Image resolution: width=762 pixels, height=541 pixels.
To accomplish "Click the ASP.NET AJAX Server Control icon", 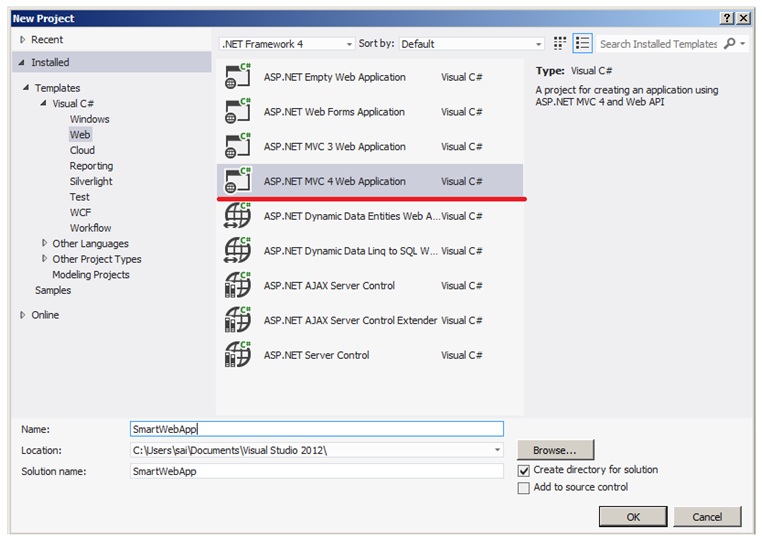I will 238,285.
